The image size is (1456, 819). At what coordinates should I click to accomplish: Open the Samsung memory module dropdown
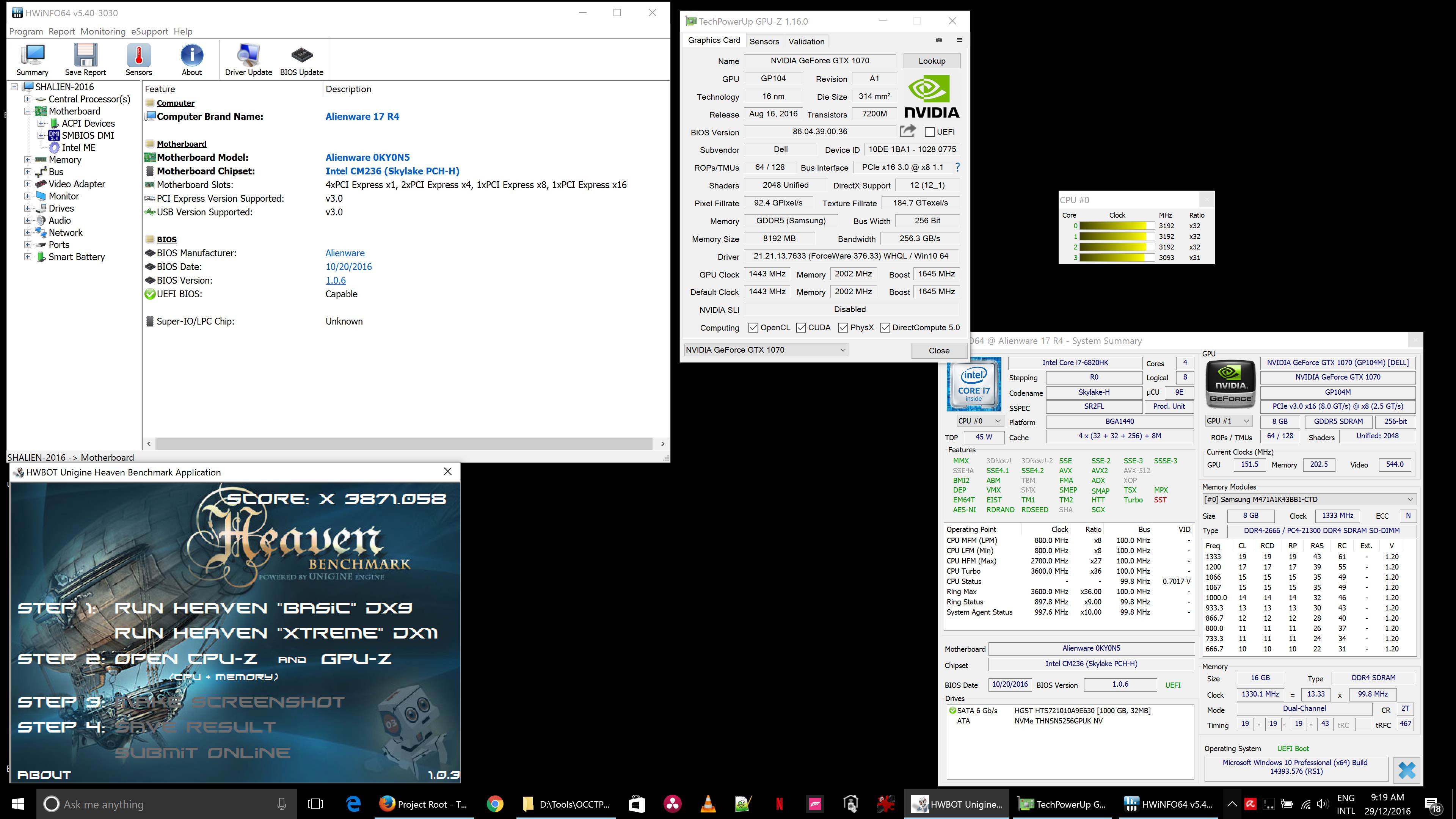coord(1309,500)
